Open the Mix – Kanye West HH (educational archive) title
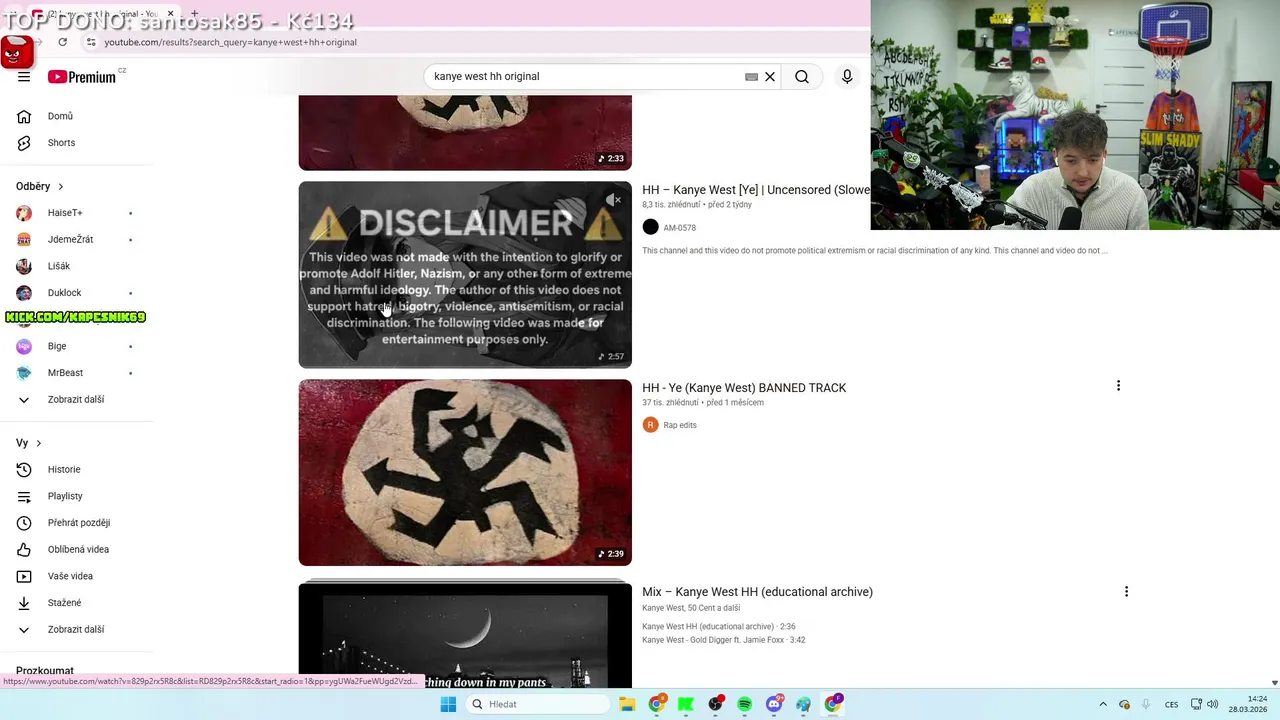 coord(757,592)
